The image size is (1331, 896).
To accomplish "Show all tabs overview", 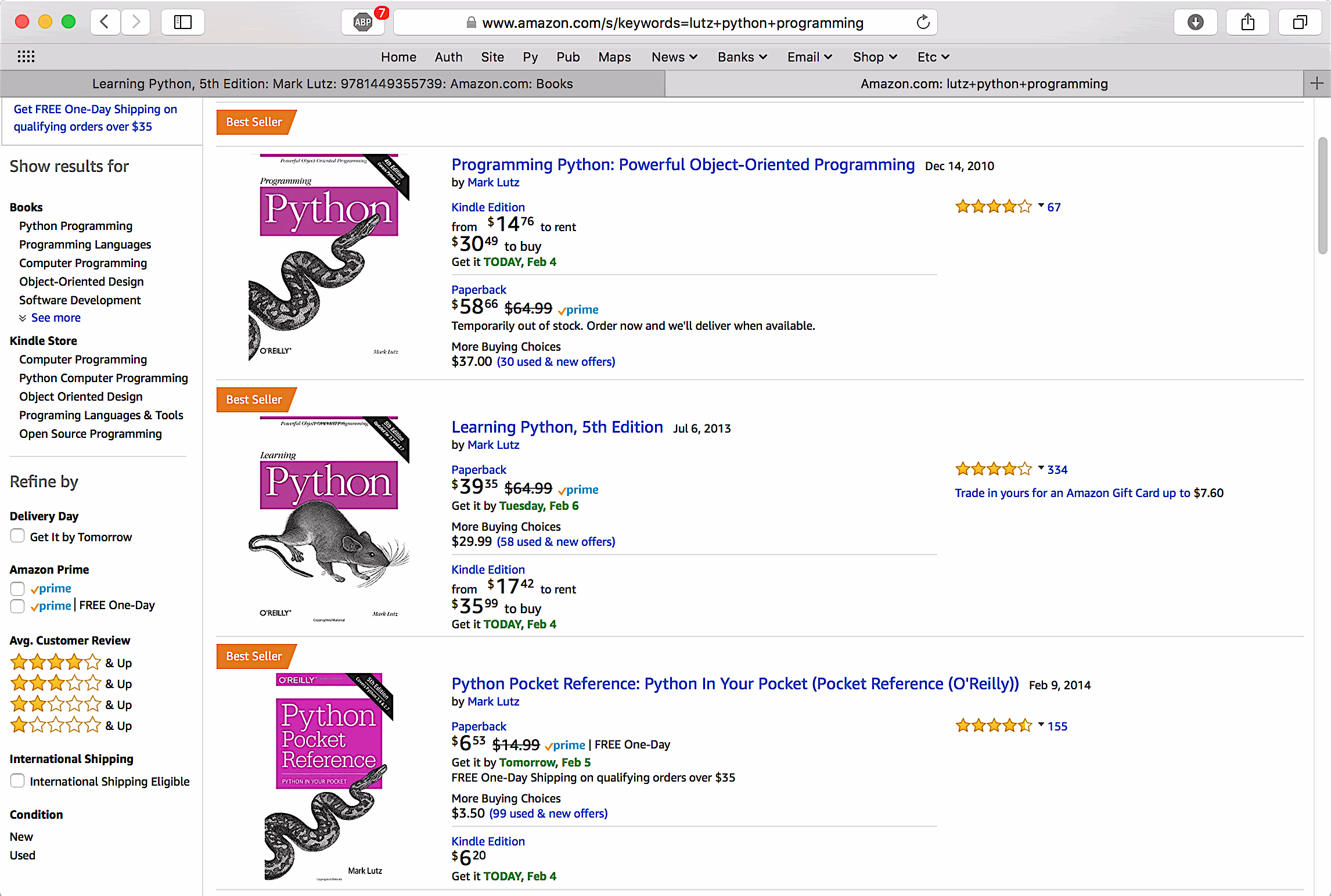I will pos(1300,23).
